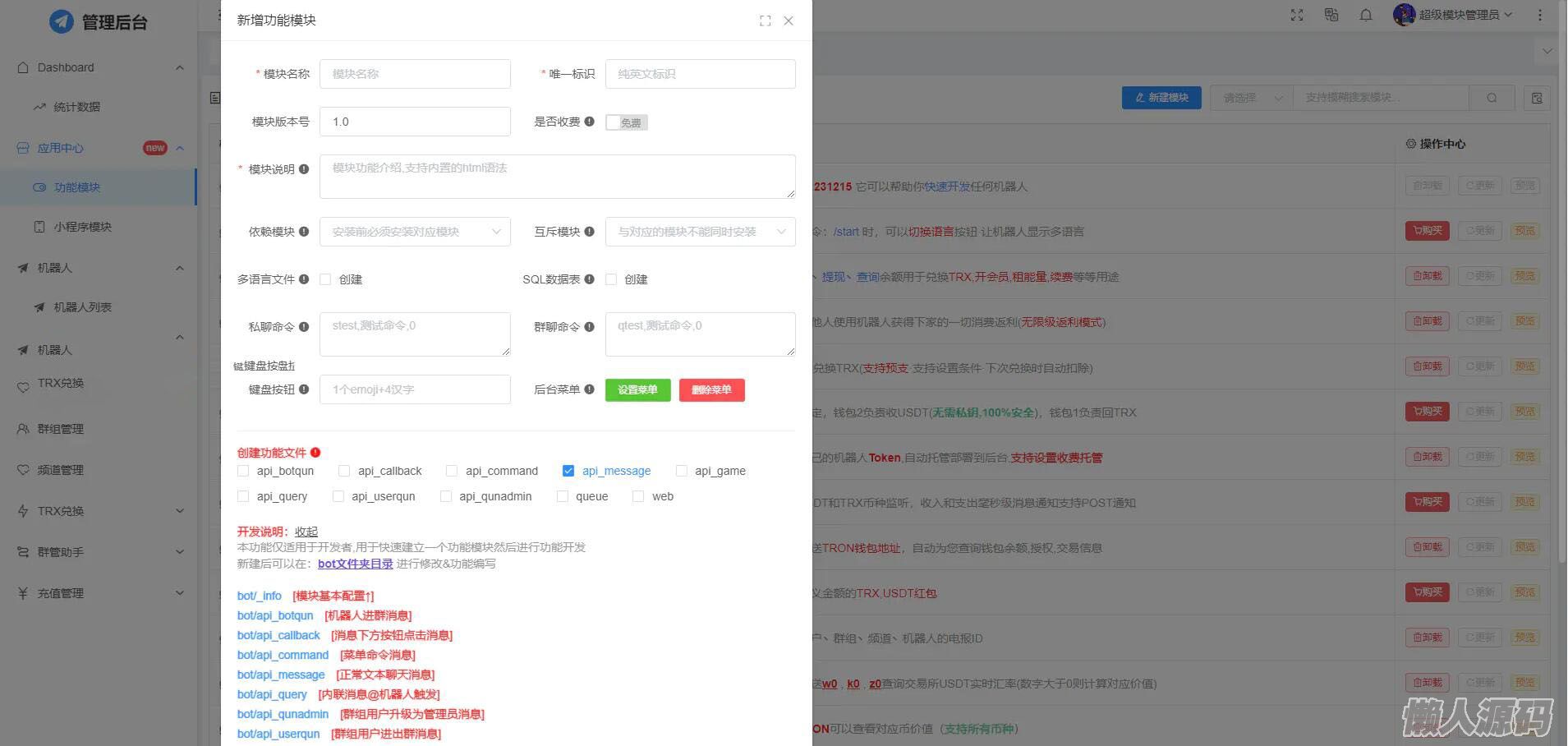Click the info icon beside 模块说明
Image resolution: width=1568 pixels, height=746 pixels.
(304, 169)
